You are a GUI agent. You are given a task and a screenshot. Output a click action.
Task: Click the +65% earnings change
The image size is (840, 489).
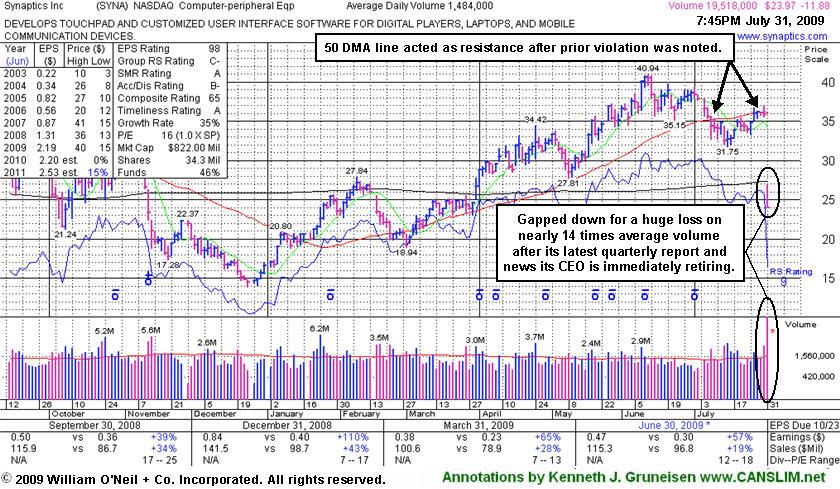[x=547, y=437]
